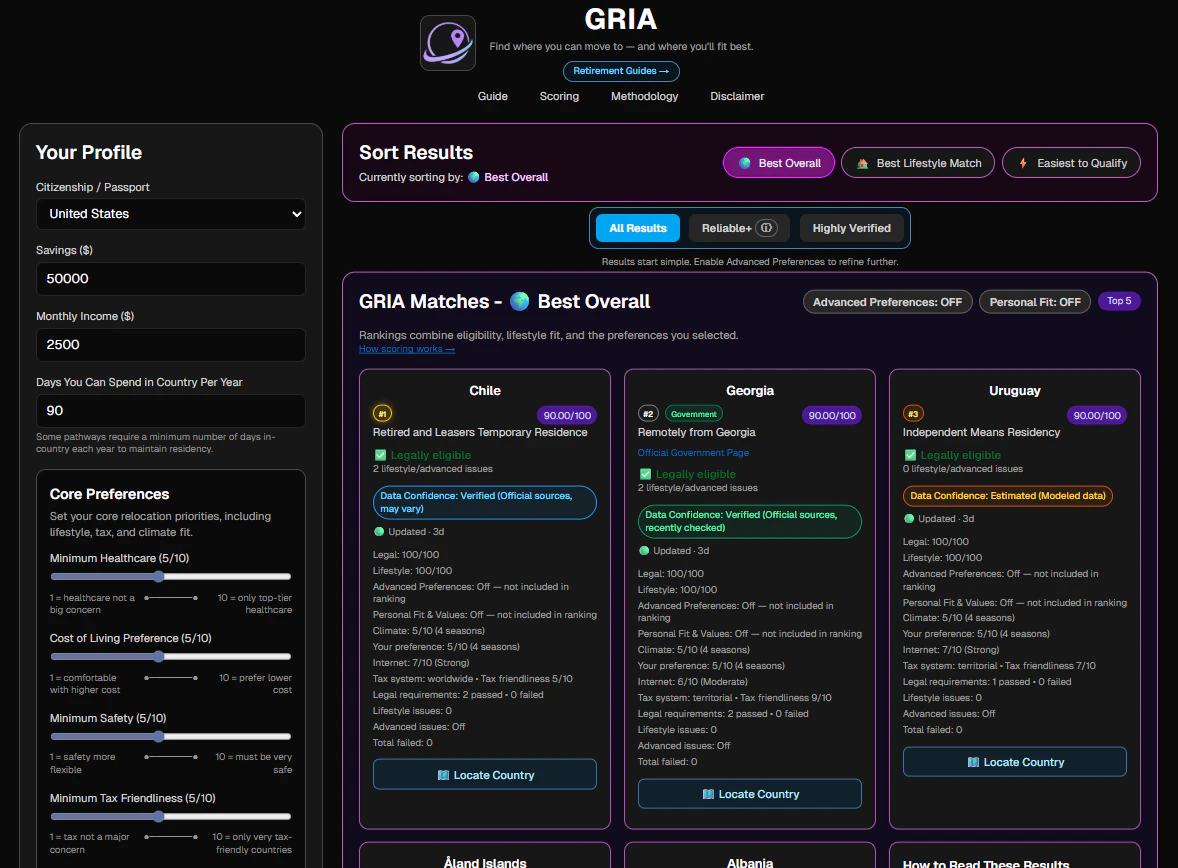Click the green checkmark beside Chile's Legally eligible
This screenshot has height=868, width=1178.
point(379,455)
